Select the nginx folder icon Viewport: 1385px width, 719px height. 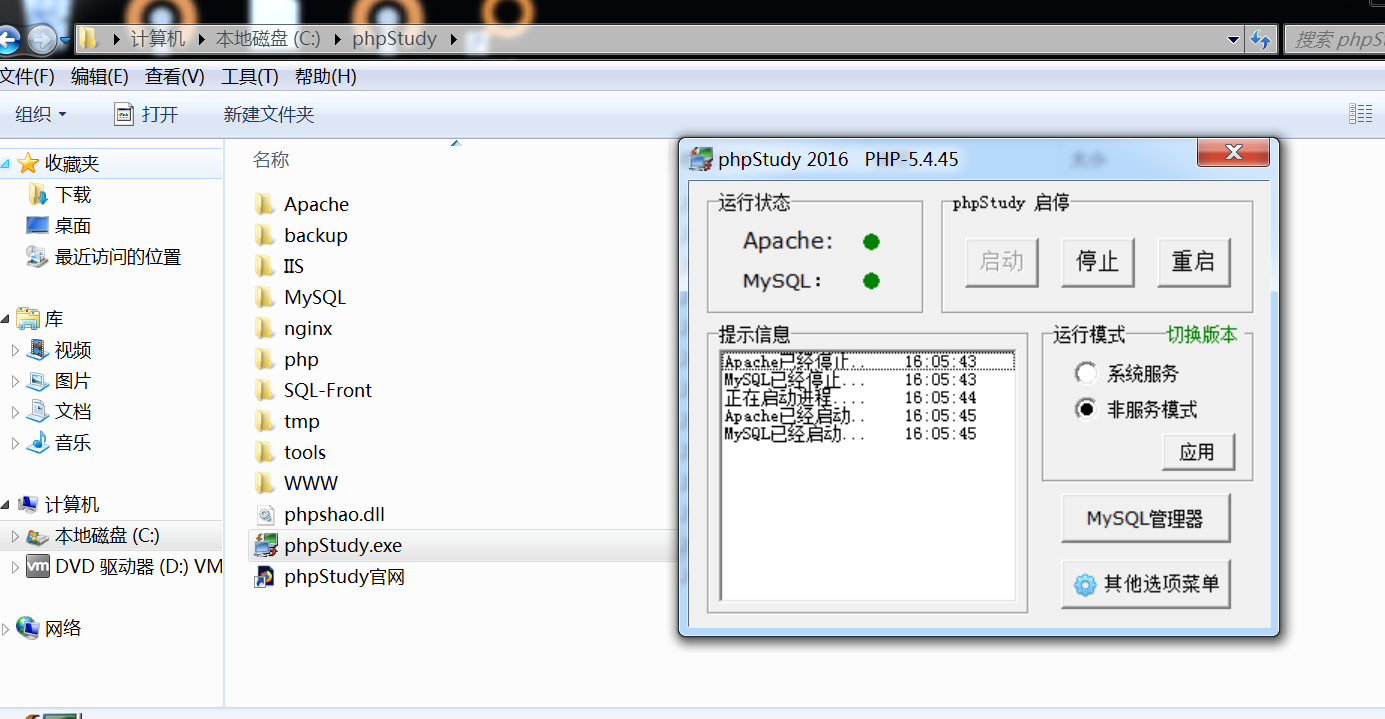(265, 328)
